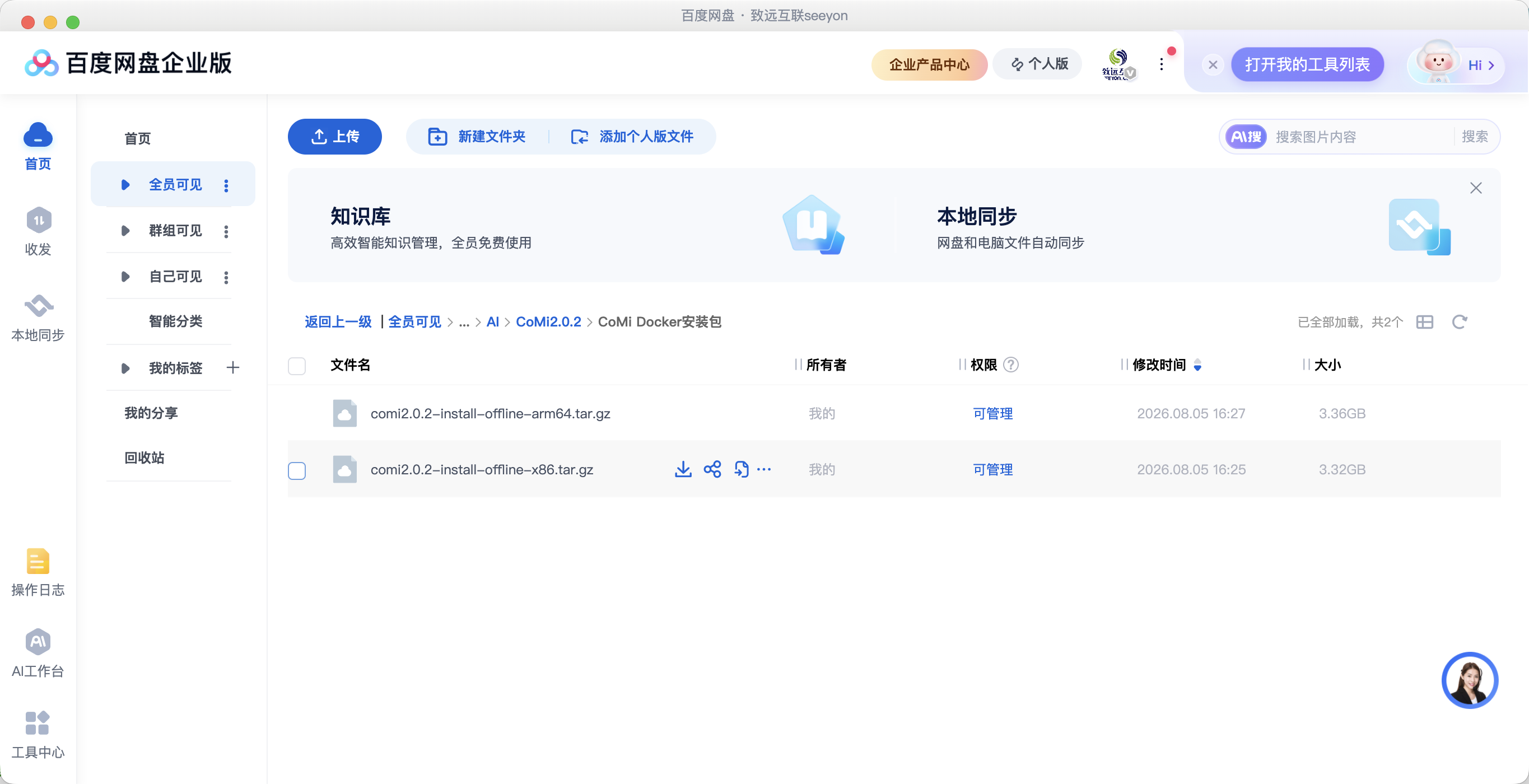Viewport: 1529px width, 784px height.
Task: Expand the 我的标签 tree node
Action: (x=125, y=368)
